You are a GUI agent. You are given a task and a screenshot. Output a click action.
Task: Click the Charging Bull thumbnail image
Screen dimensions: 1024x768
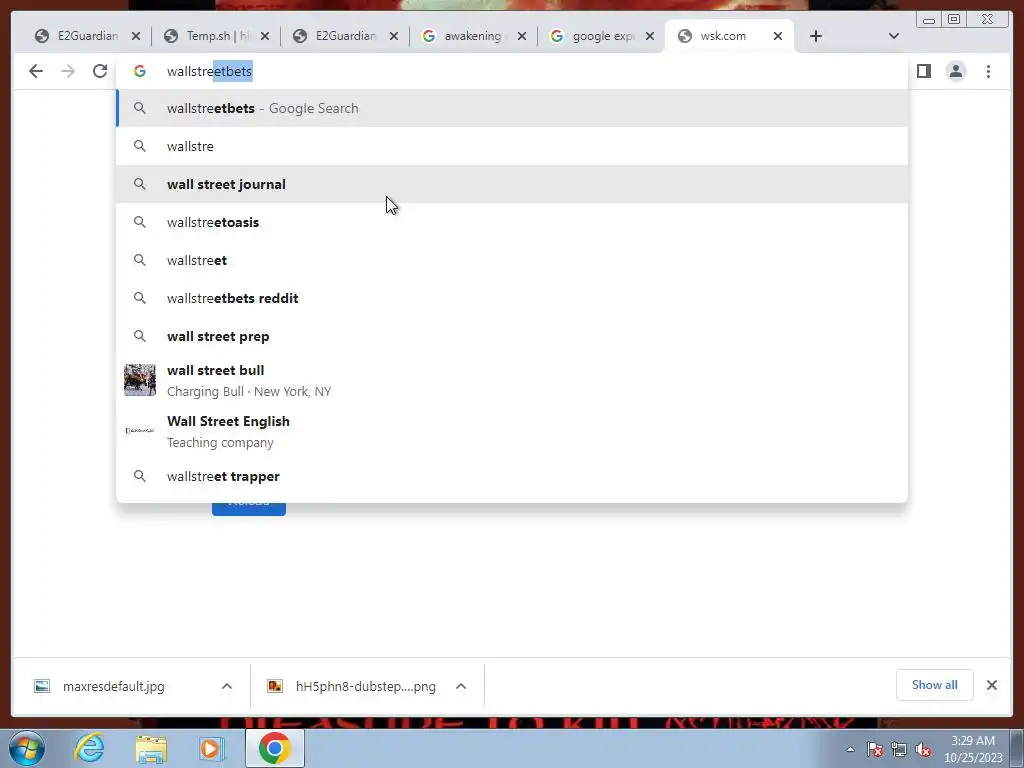140,380
